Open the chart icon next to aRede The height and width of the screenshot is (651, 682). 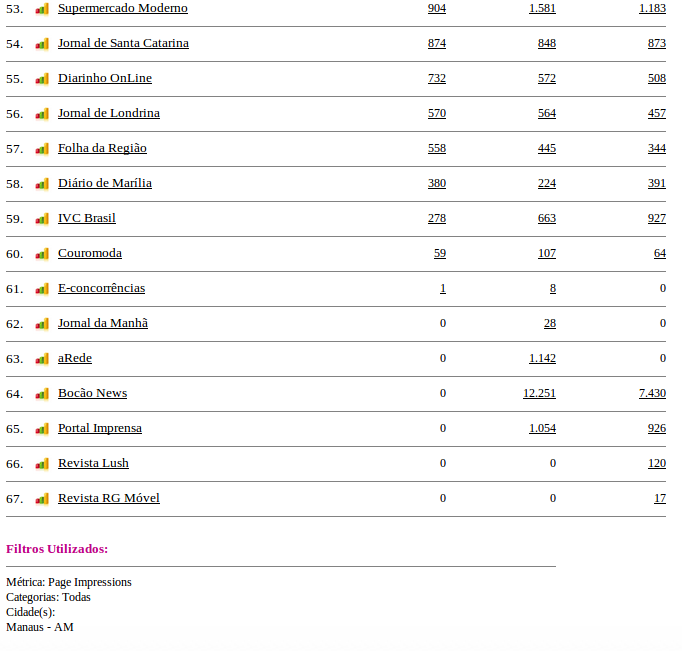(x=42, y=359)
